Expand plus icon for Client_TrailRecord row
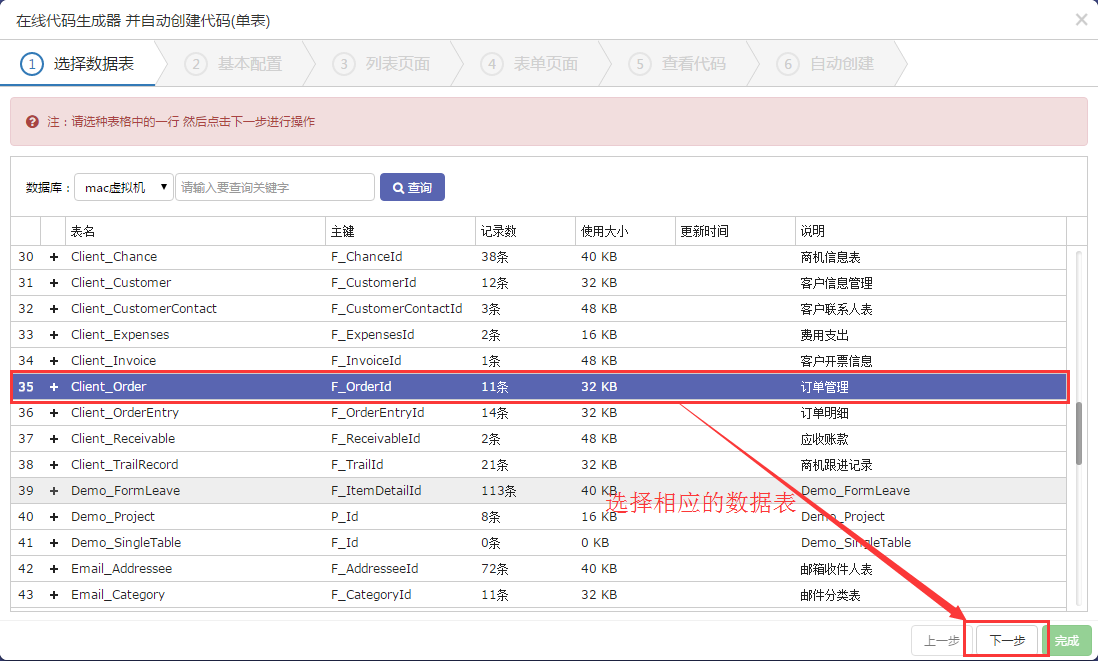This screenshot has height=661, width=1098. point(54,465)
